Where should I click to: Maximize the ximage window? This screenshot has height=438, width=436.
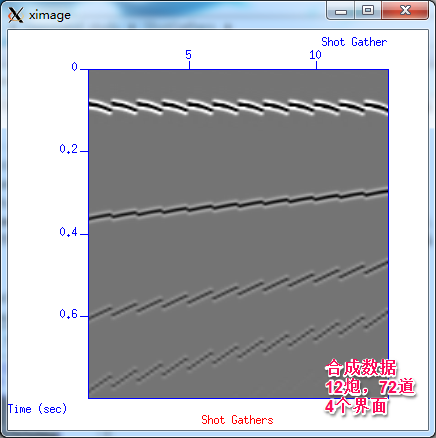[x=368, y=11]
